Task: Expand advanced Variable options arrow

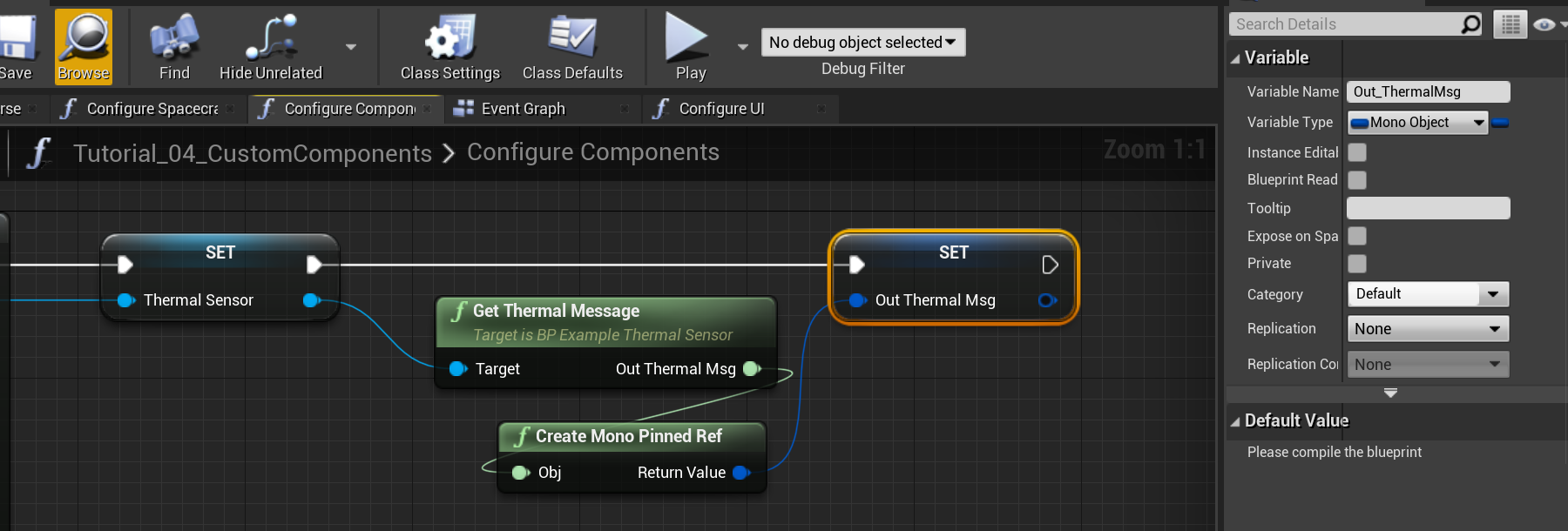Action: pyautogui.click(x=1390, y=393)
